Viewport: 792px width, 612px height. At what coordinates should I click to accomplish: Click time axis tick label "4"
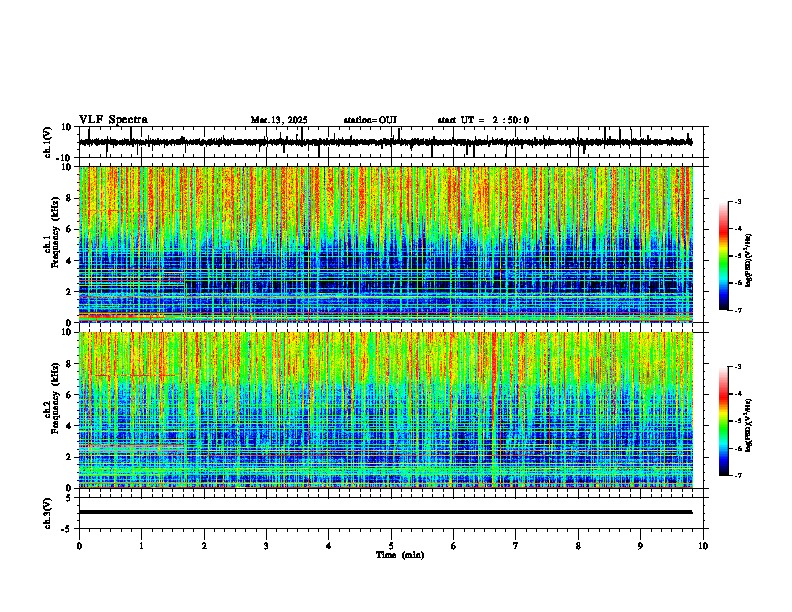coord(329,546)
